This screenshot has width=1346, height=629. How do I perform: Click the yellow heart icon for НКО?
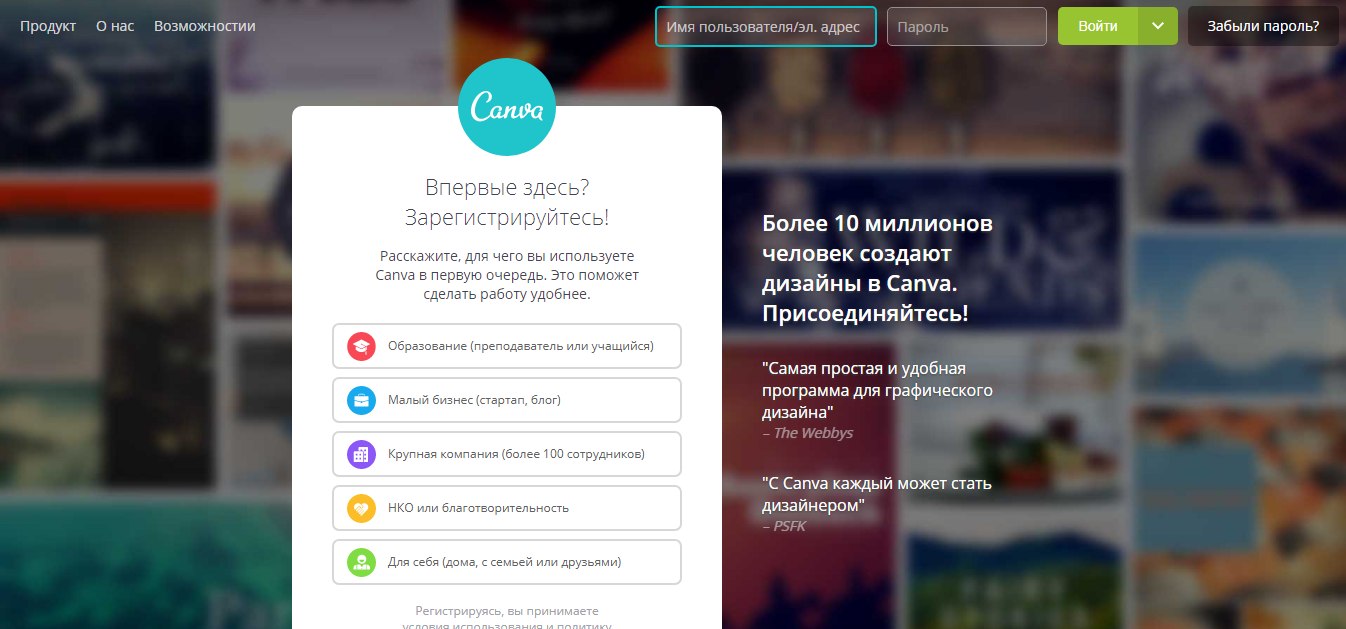click(361, 507)
